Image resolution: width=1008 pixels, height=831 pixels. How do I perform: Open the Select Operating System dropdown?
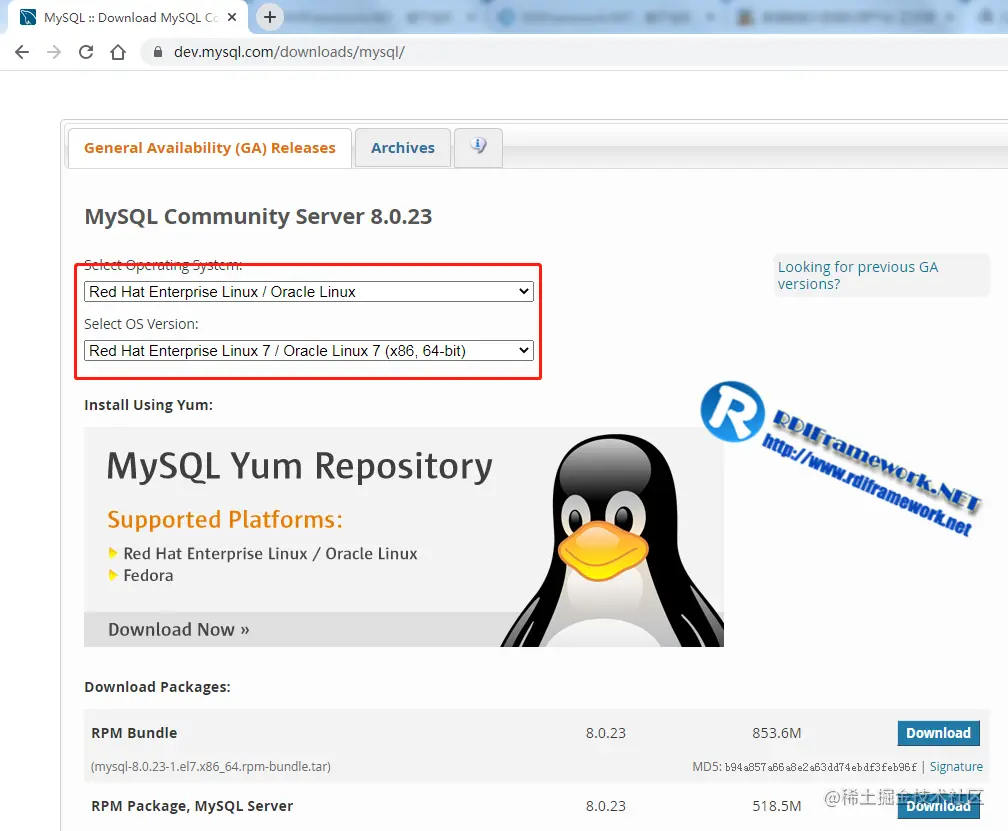pyautogui.click(x=308, y=291)
